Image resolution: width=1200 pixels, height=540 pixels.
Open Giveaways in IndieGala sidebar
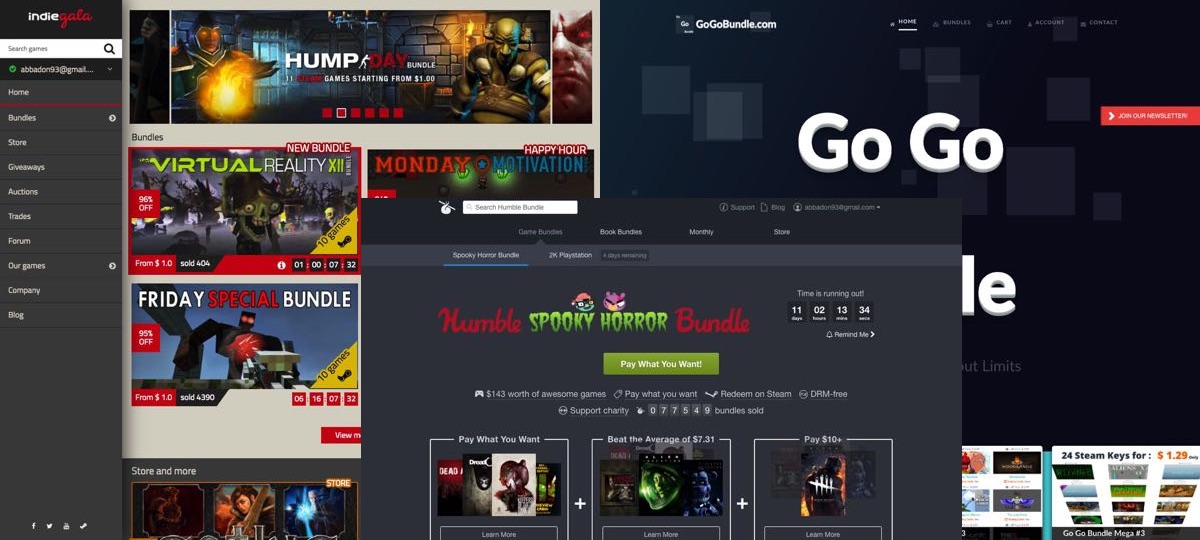point(61,167)
